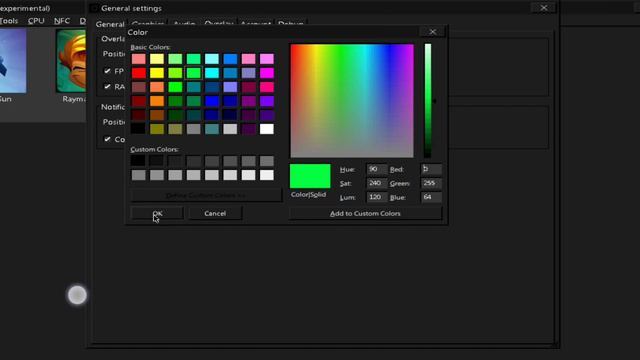Choose the hot pink basic color
Screen dimensions: 640x360
(x=267, y=87)
